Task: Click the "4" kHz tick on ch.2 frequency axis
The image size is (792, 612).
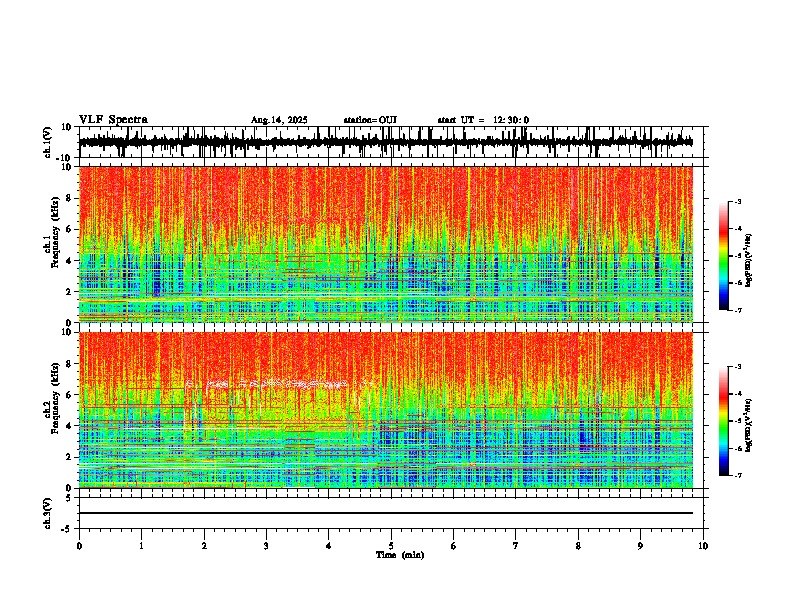Action: point(69,426)
